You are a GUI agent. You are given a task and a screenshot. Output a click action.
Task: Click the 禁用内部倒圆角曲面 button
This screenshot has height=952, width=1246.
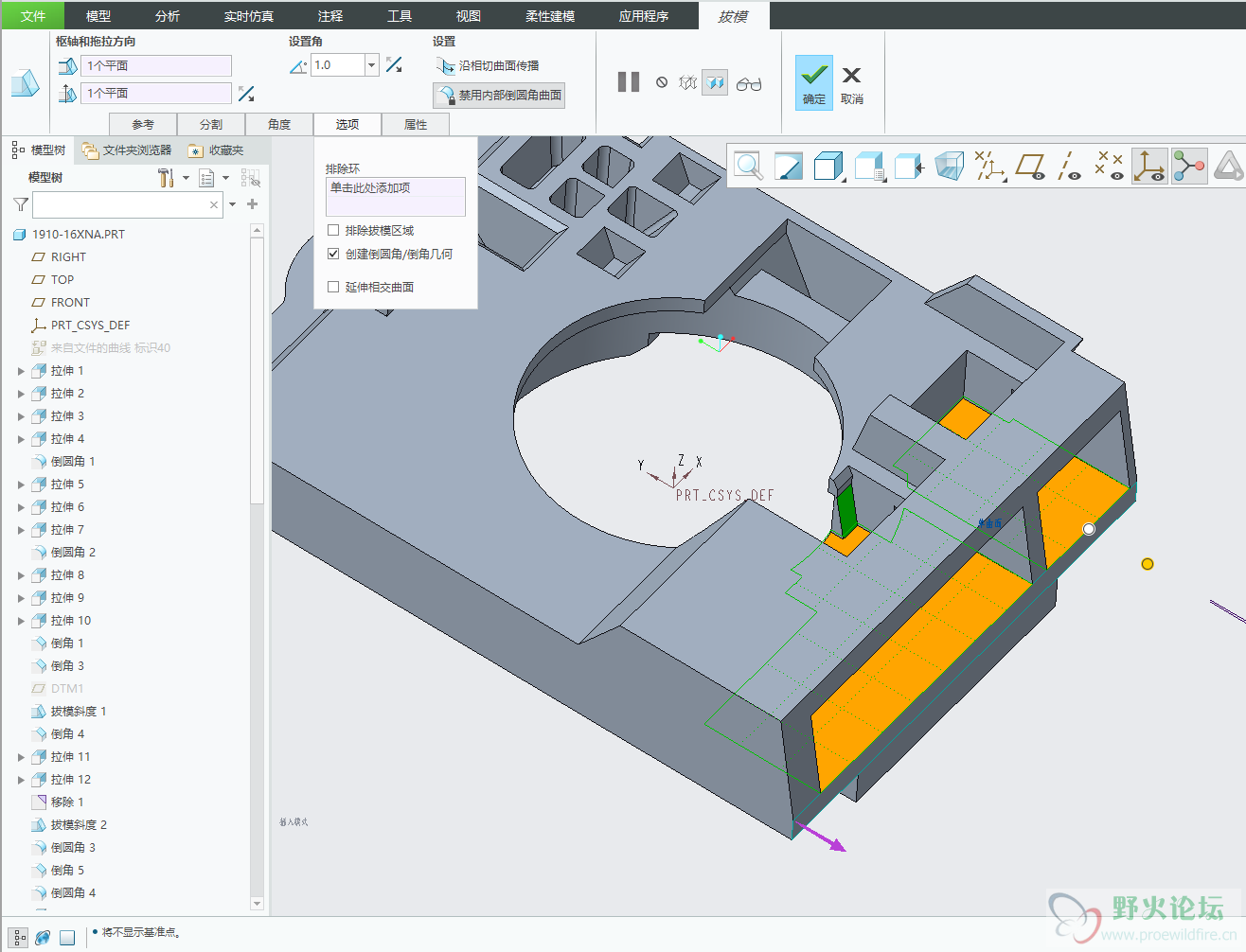[500, 96]
